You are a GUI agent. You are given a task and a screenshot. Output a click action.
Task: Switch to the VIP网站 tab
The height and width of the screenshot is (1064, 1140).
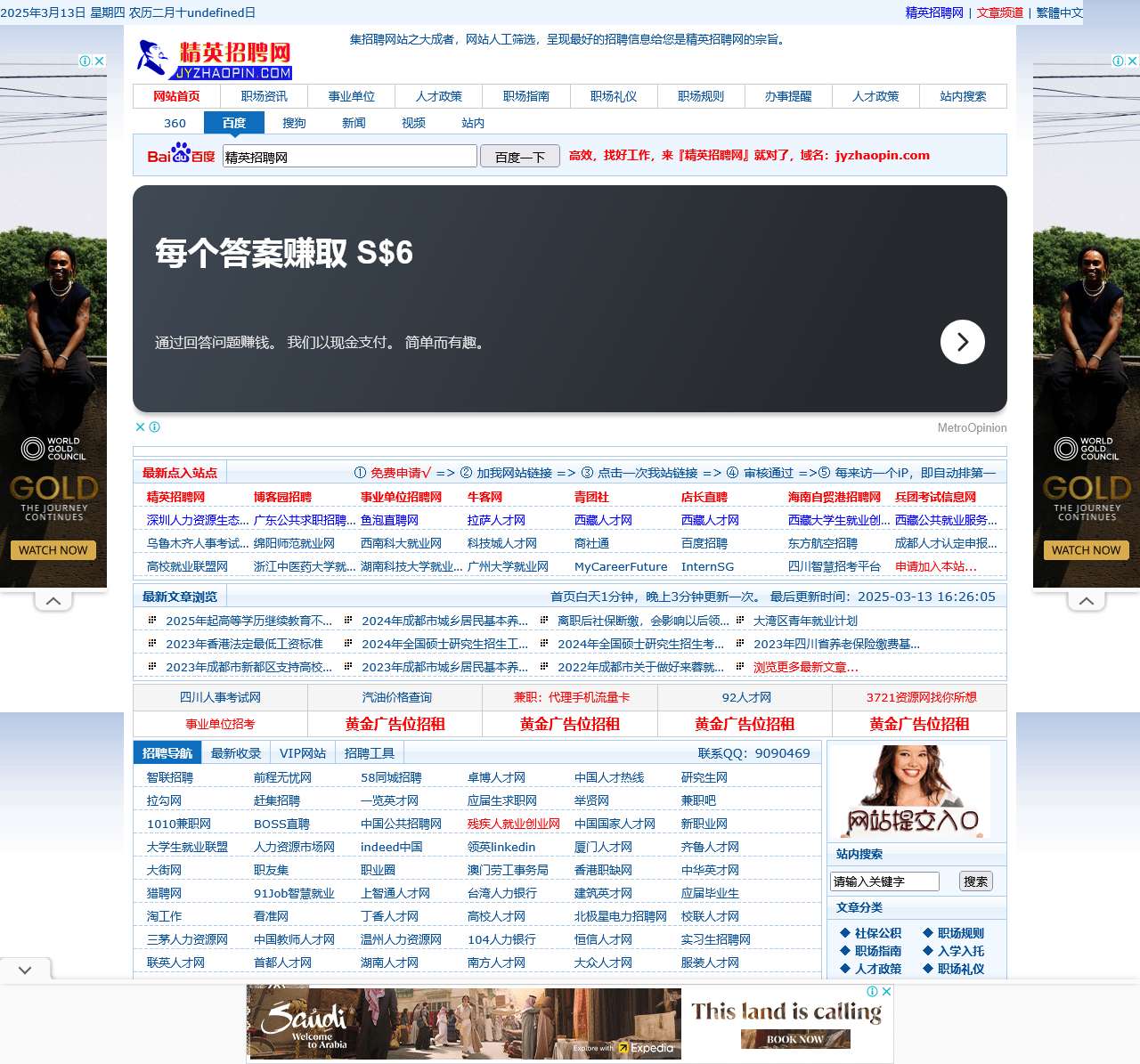tap(303, 753)
